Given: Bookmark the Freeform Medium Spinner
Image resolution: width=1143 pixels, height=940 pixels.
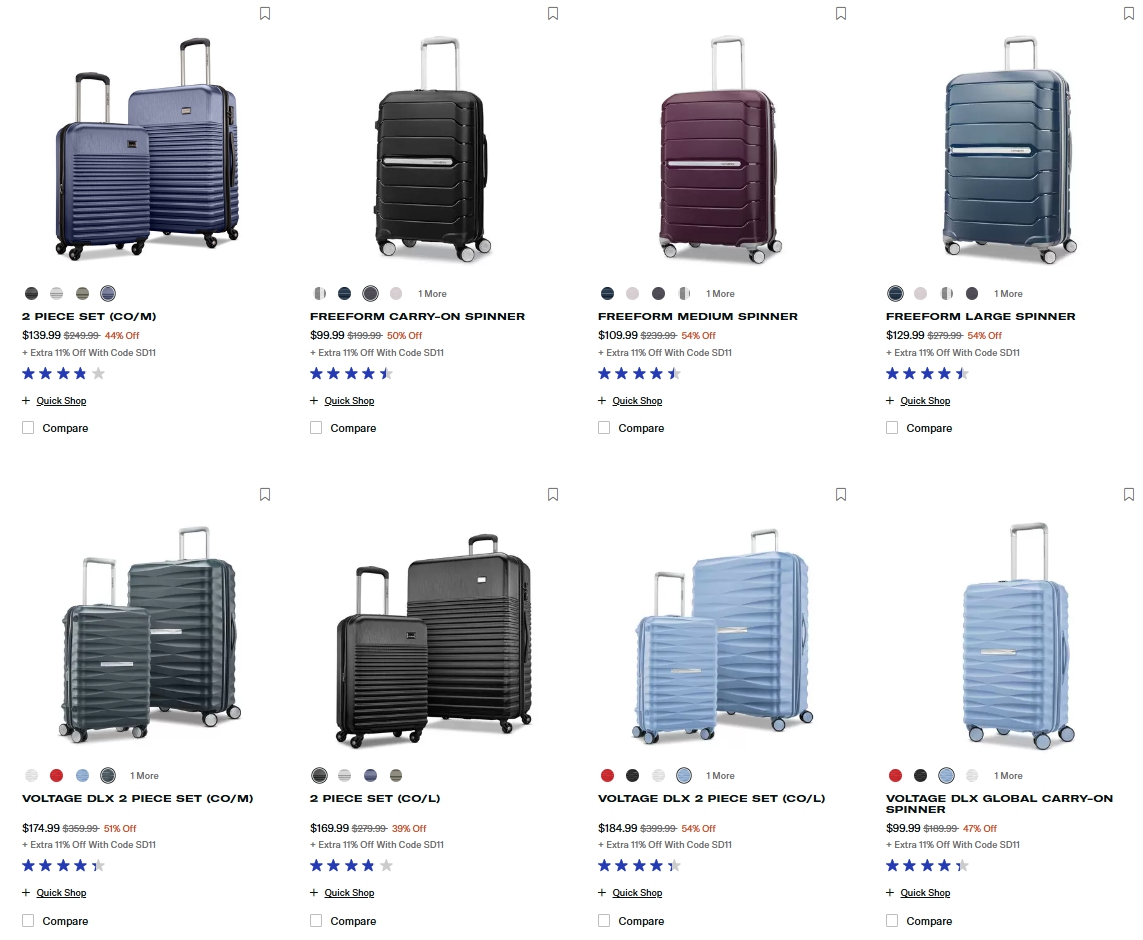Looking at the screenshot, I should pos(840,13).
